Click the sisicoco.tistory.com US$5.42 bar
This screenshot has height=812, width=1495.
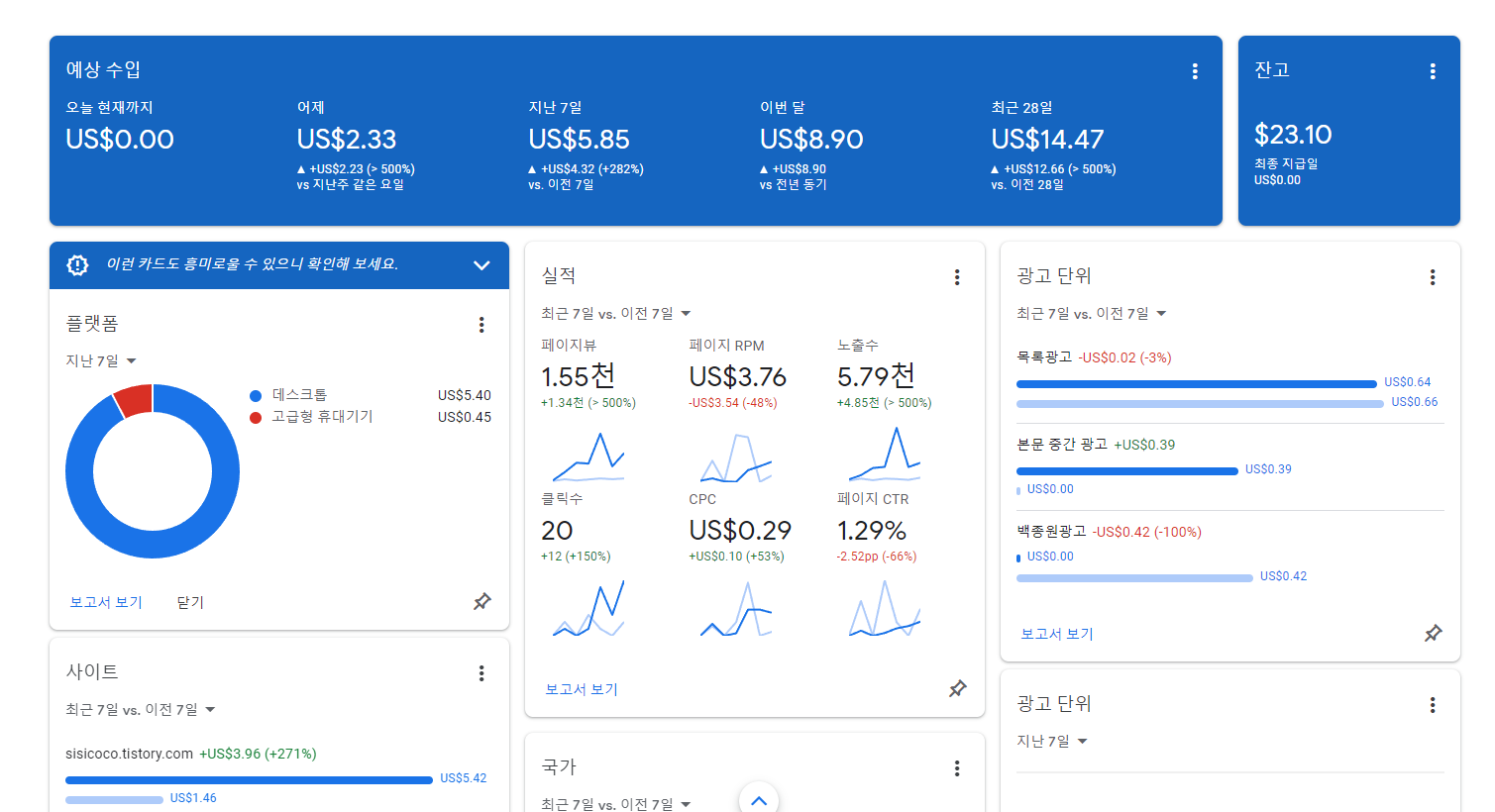(x=249, y=779)
